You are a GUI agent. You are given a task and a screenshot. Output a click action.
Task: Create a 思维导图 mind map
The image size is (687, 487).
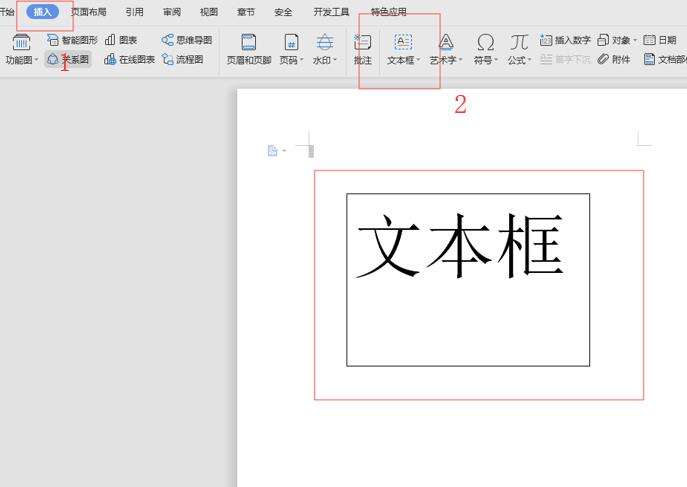click(187, 40)
